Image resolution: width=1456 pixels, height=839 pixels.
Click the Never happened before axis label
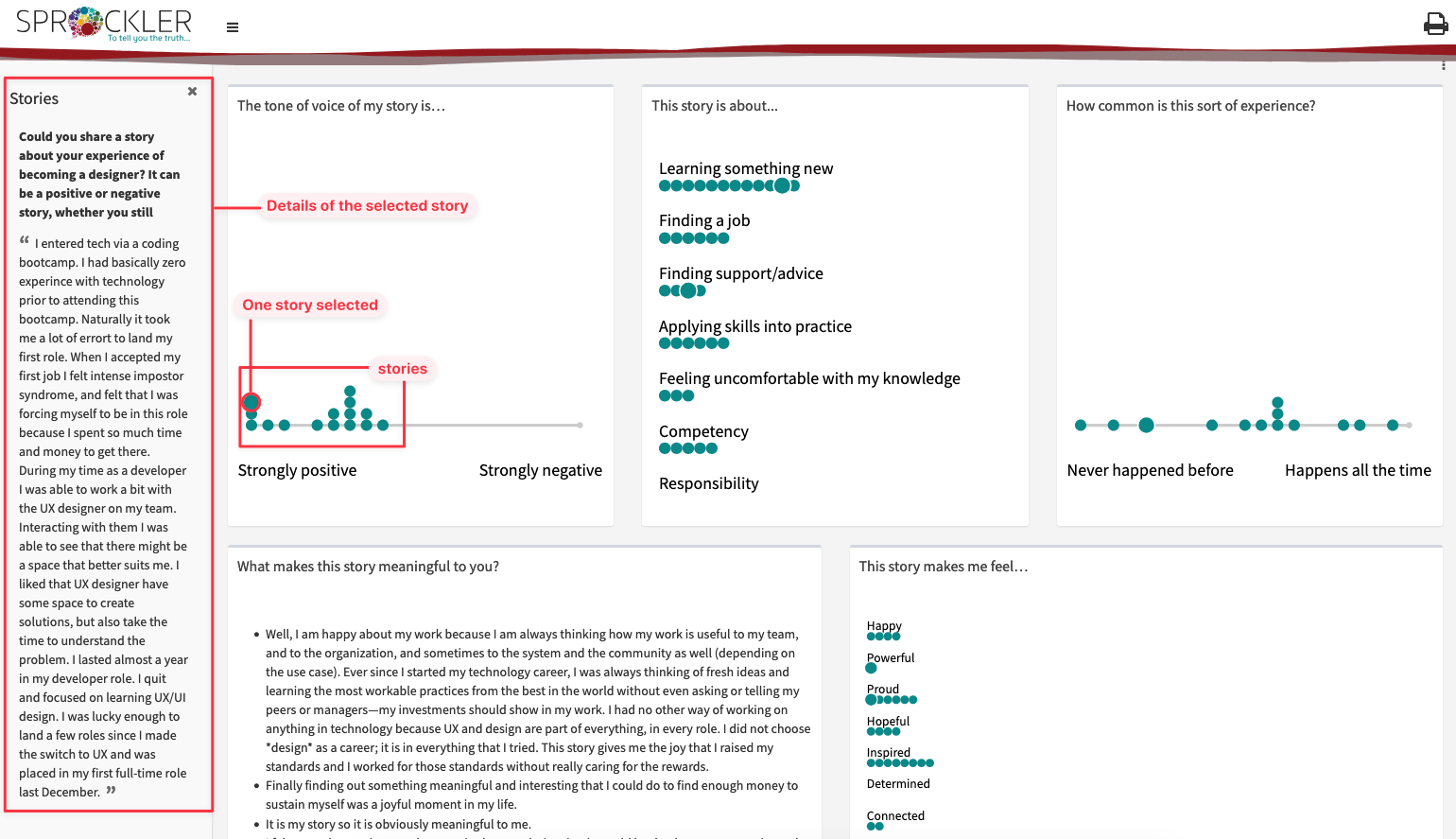(1151, 470)
